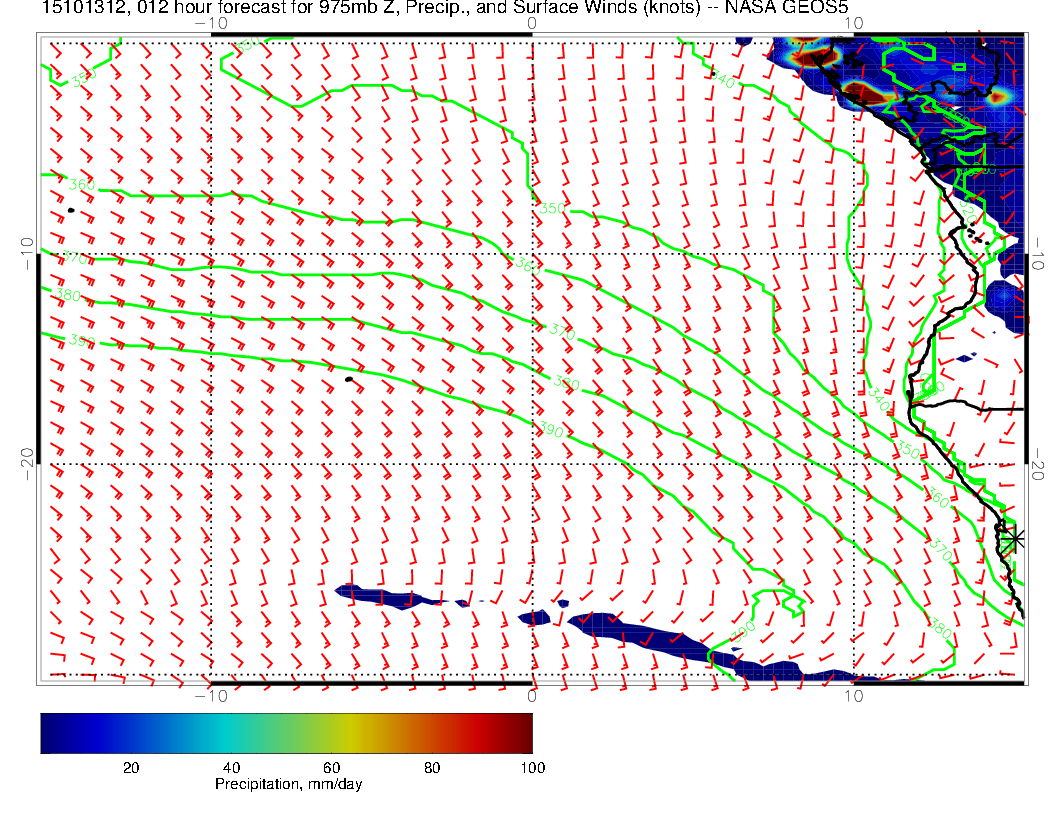Click the 0 longitude label on the bottom axis
This screenshot has height=816, width=1056.
(x=532, y=694)
